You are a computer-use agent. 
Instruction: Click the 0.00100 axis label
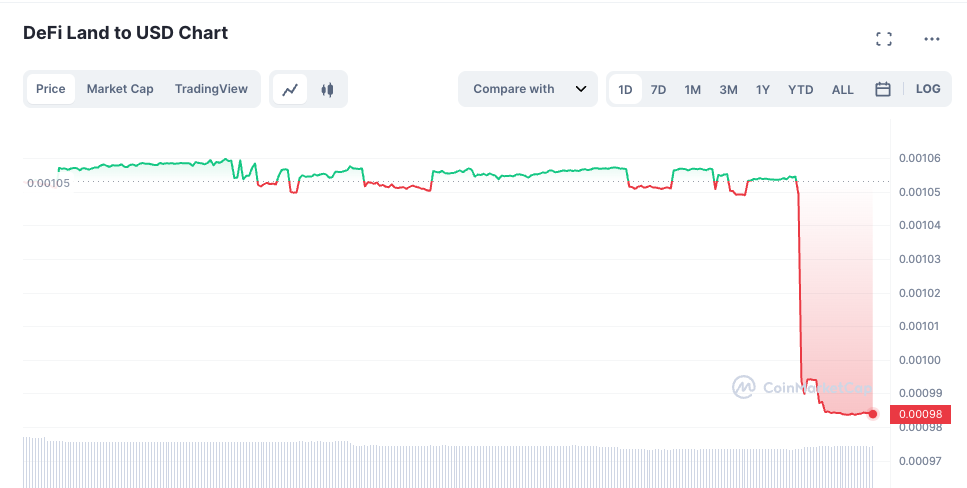pyautogui.click(x=920, y=360)
